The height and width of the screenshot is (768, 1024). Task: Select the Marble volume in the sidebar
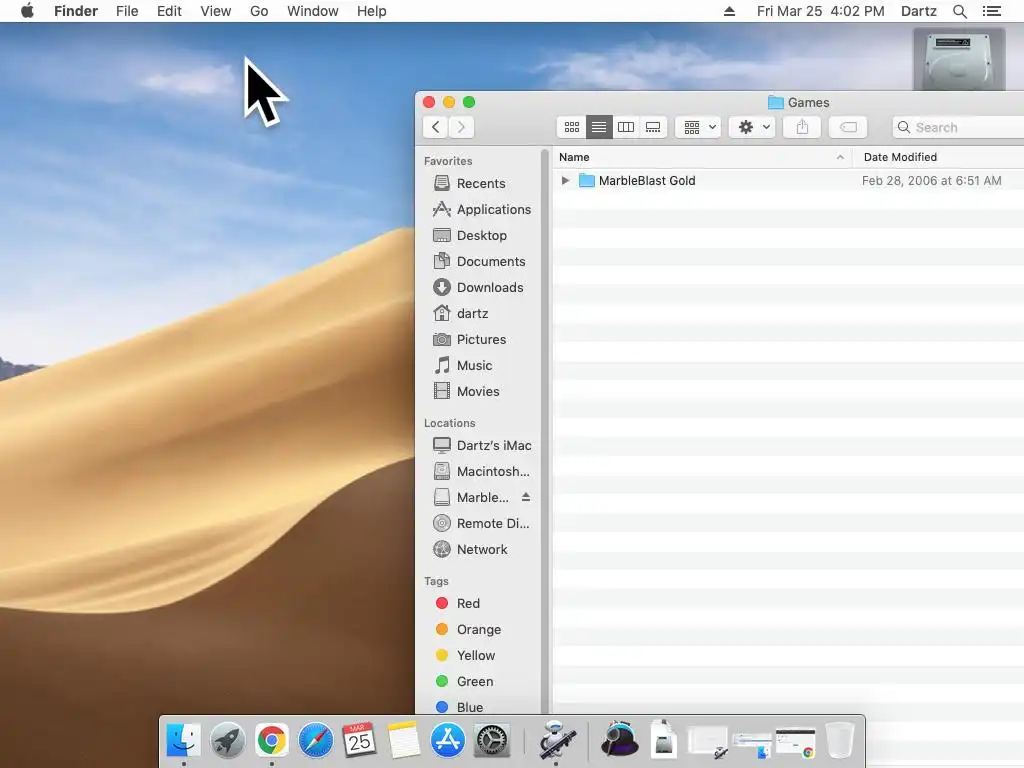coord(472,498)
